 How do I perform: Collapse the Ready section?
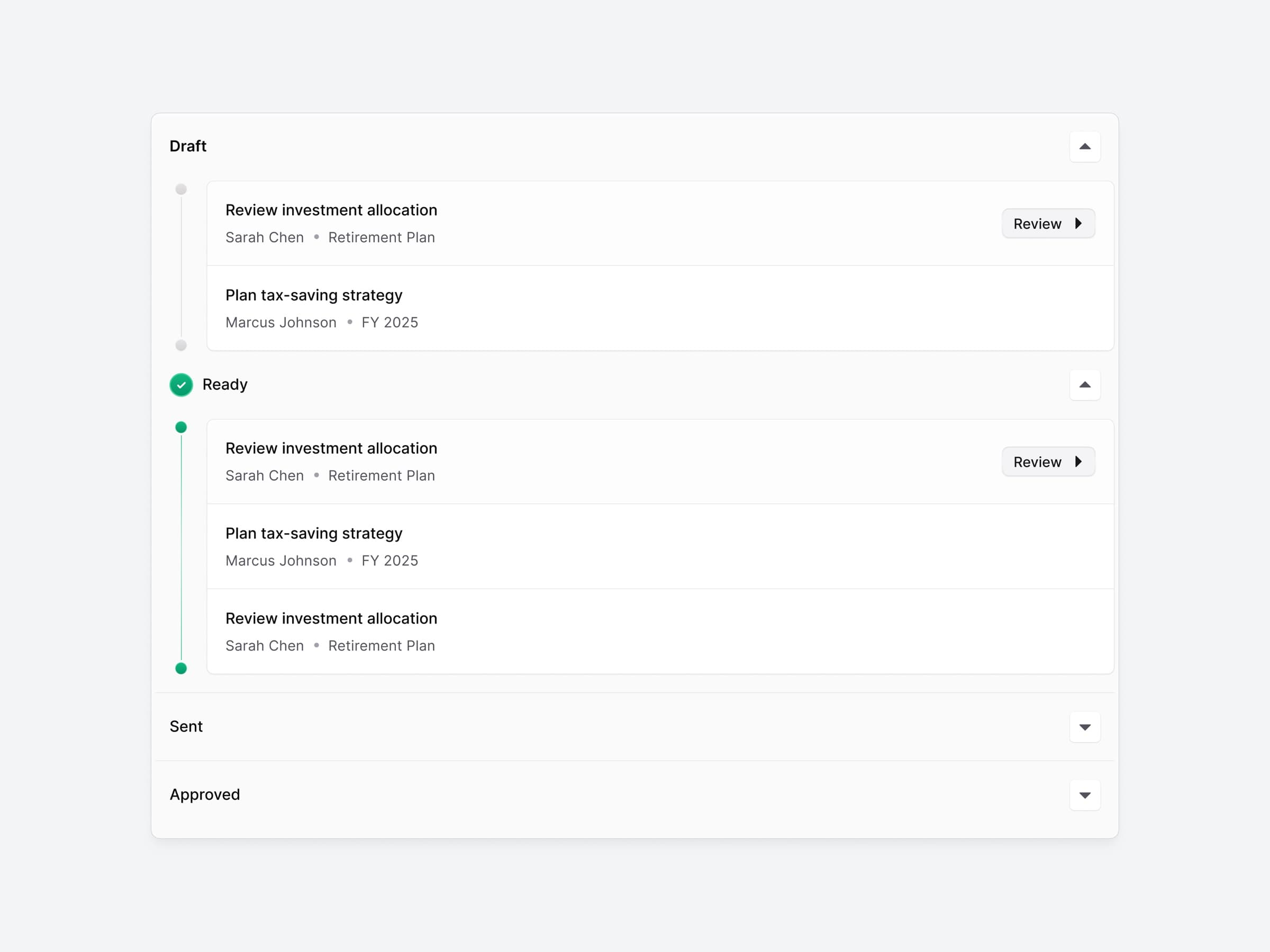[1085, 385]
